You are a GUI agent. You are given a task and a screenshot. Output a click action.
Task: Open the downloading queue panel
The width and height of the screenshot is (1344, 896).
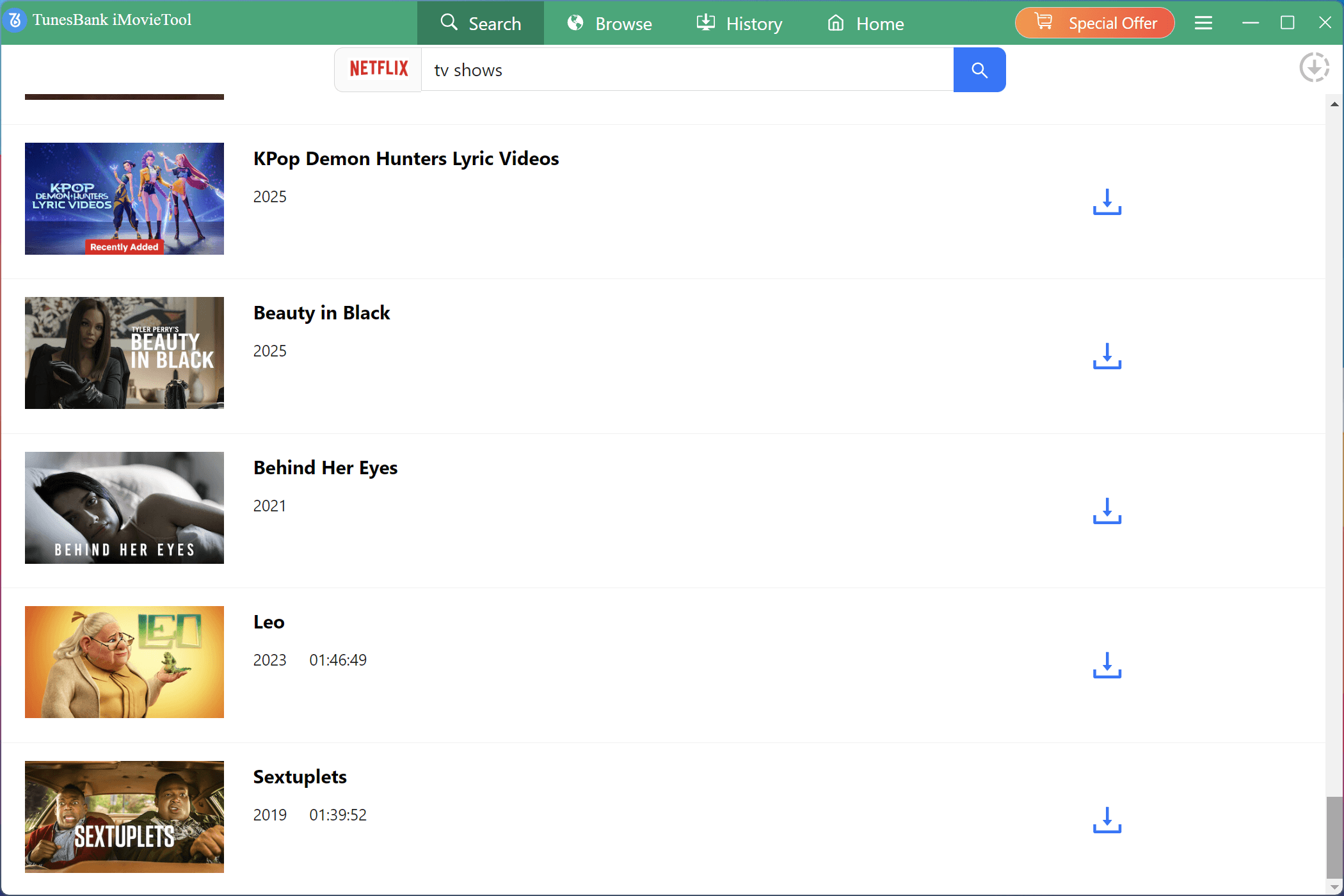pos(1315,67)
